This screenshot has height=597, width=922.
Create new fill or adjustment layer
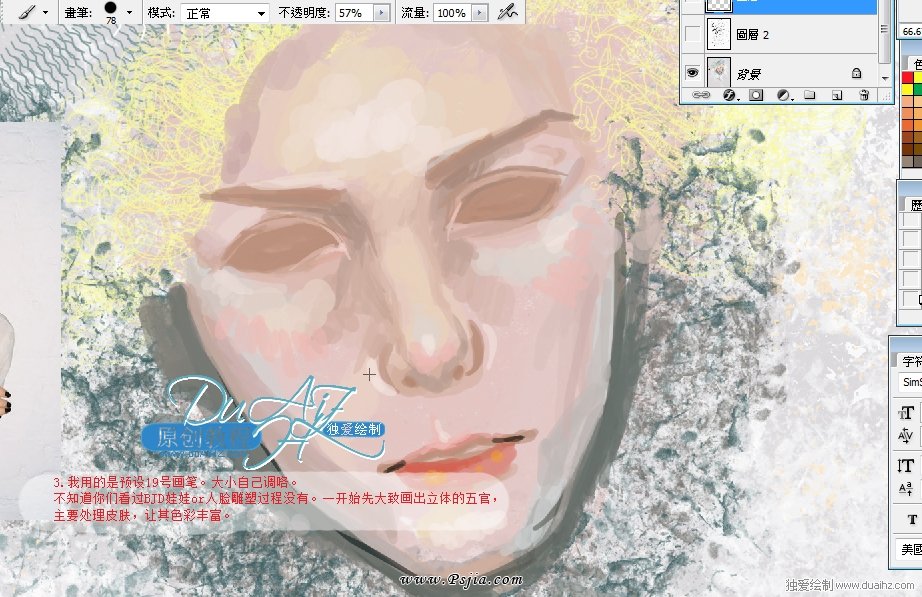click(x=783, y=96)
